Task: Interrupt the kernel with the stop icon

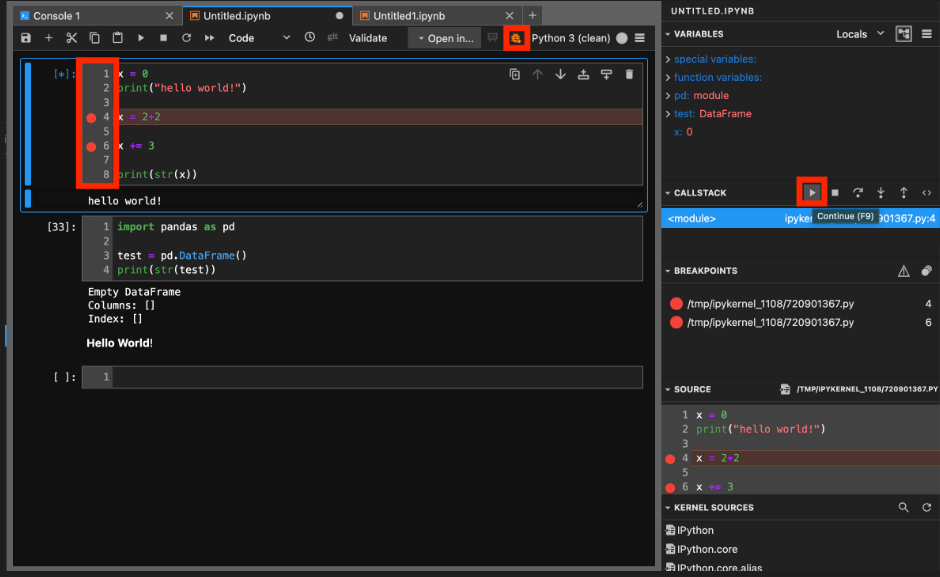Action: tap(164, 38)
